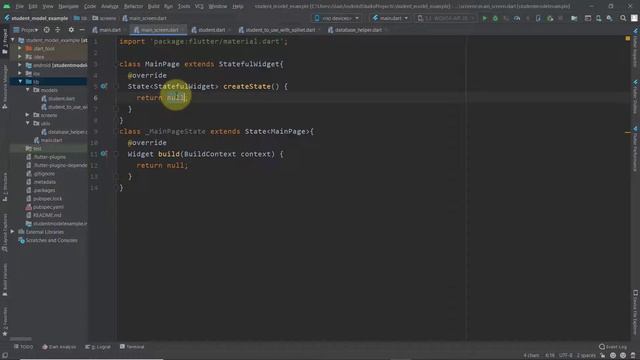This screenshot has width=640, height=360.
Task: Open the Edit menu
Action: [33, 6]
